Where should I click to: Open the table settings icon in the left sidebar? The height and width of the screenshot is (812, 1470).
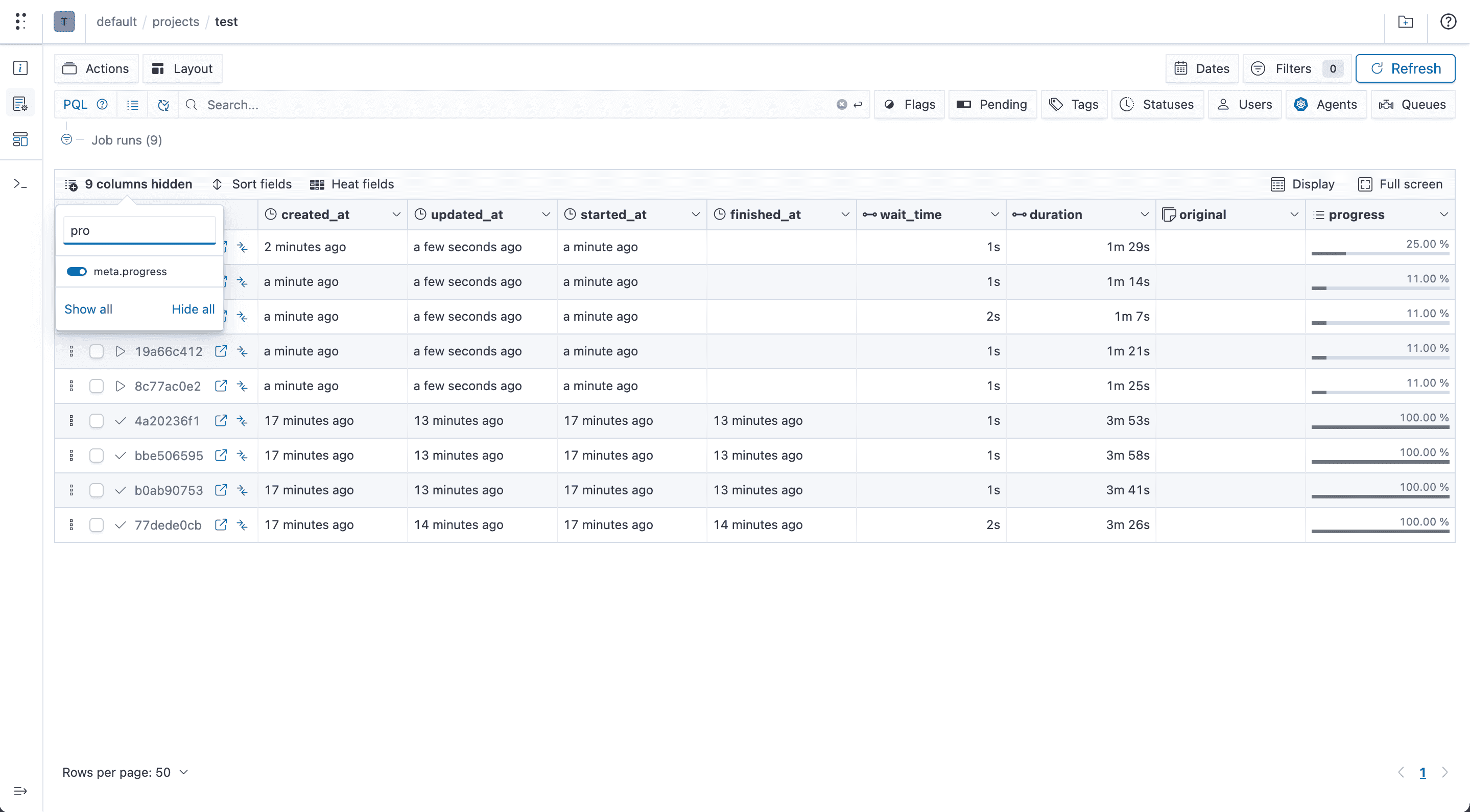20,103
